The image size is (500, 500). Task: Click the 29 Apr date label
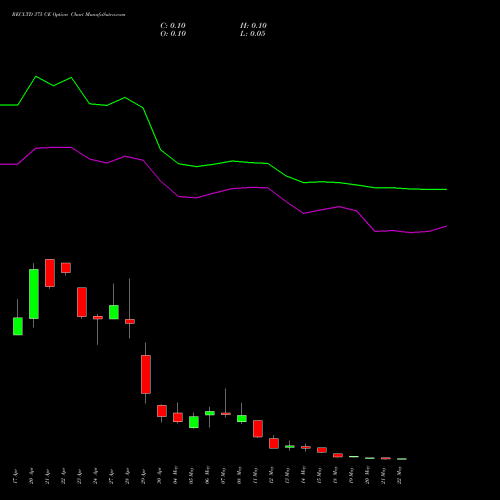pos(144,477)
